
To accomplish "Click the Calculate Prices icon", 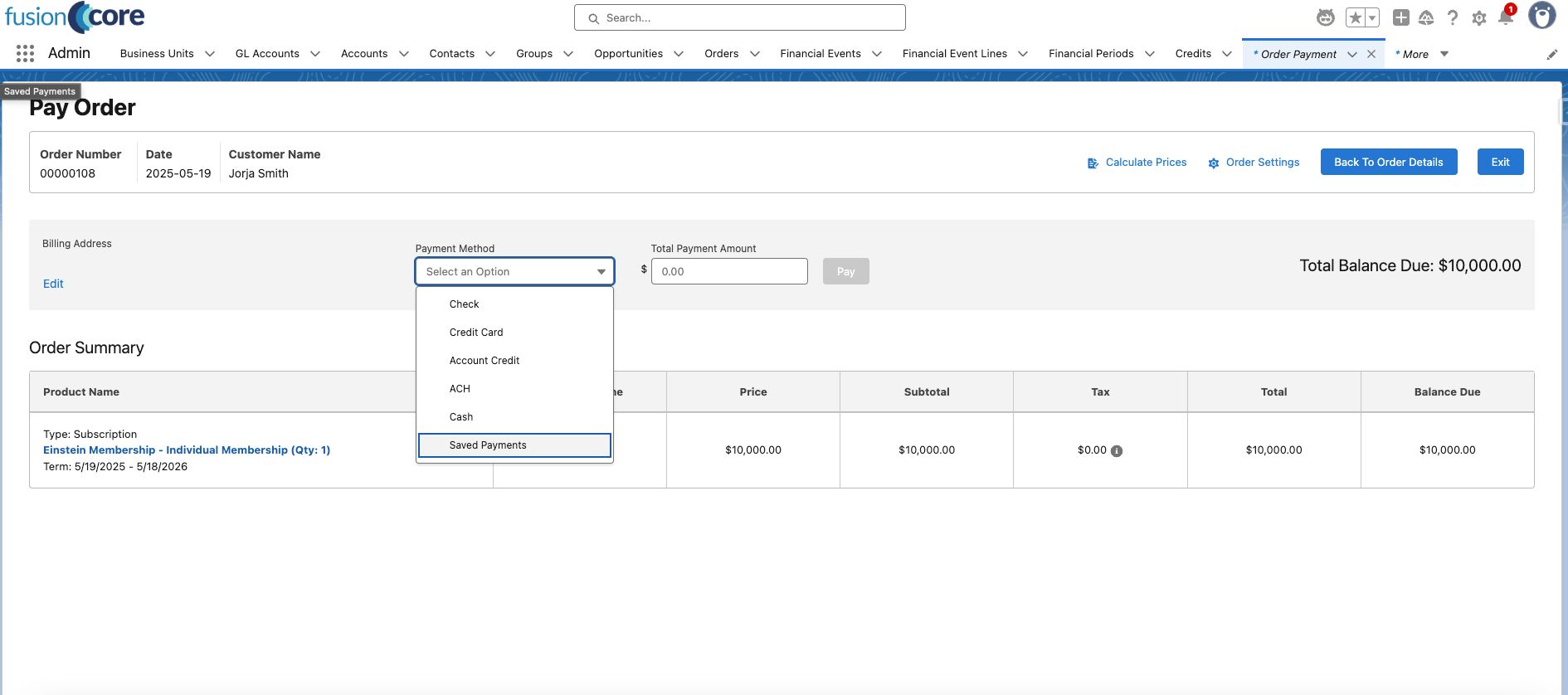I will coord(1093,163).
